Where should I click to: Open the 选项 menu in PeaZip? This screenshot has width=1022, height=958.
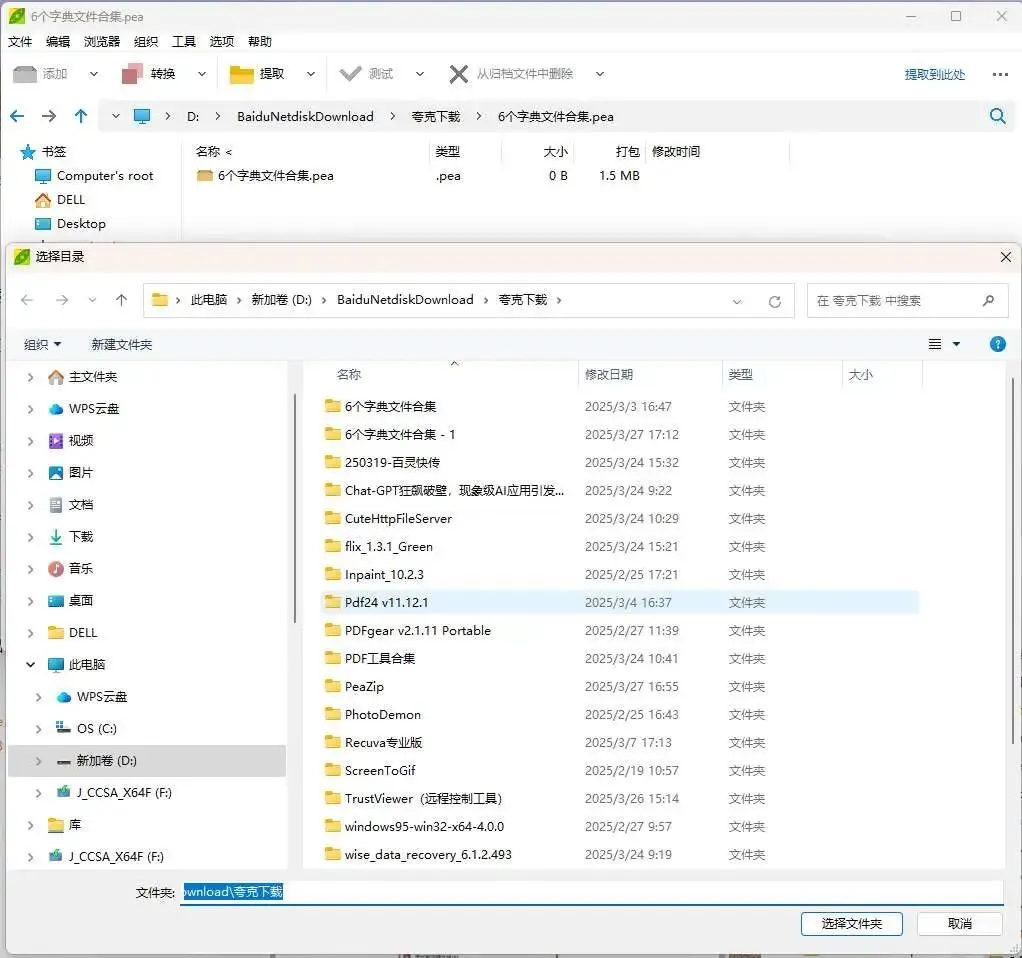tap(222, 42)
